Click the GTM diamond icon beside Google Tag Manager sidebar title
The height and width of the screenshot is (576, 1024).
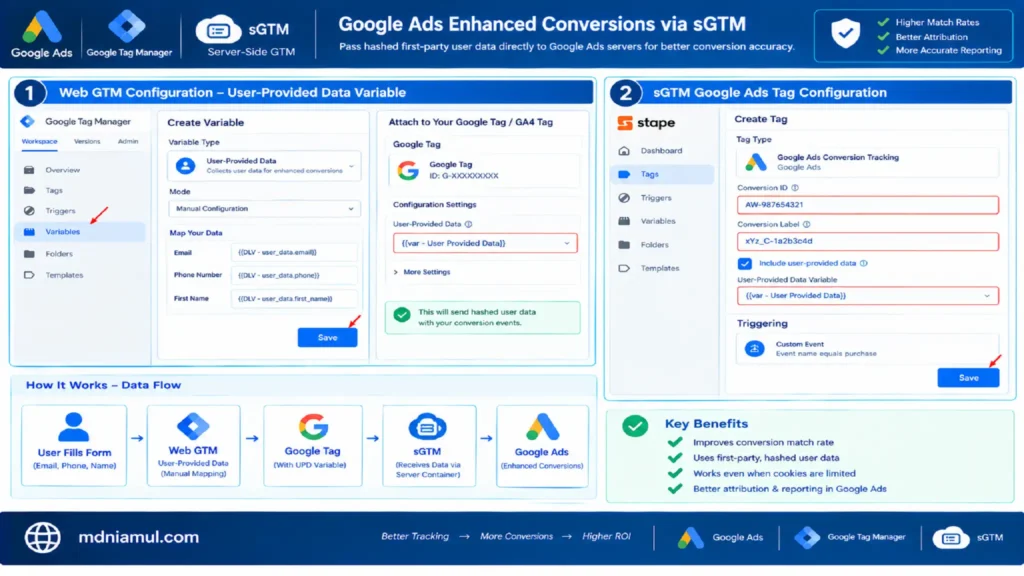(x=27, y=121)
